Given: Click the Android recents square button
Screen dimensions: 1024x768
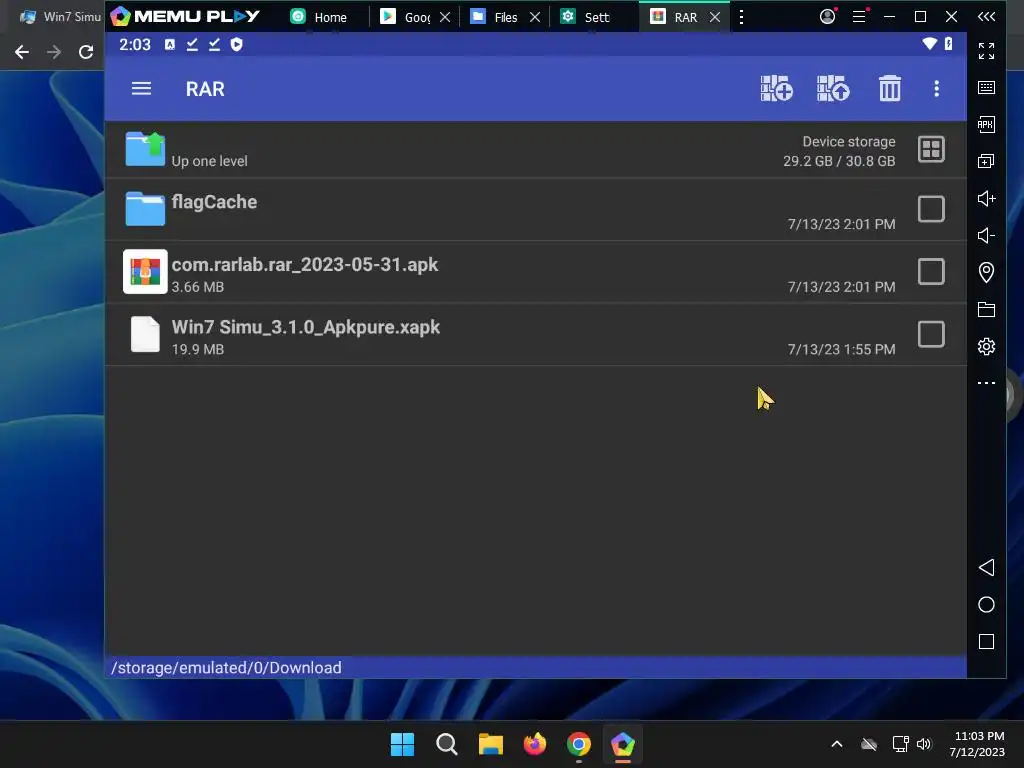Looking at the screenshot, I should 986,641.
